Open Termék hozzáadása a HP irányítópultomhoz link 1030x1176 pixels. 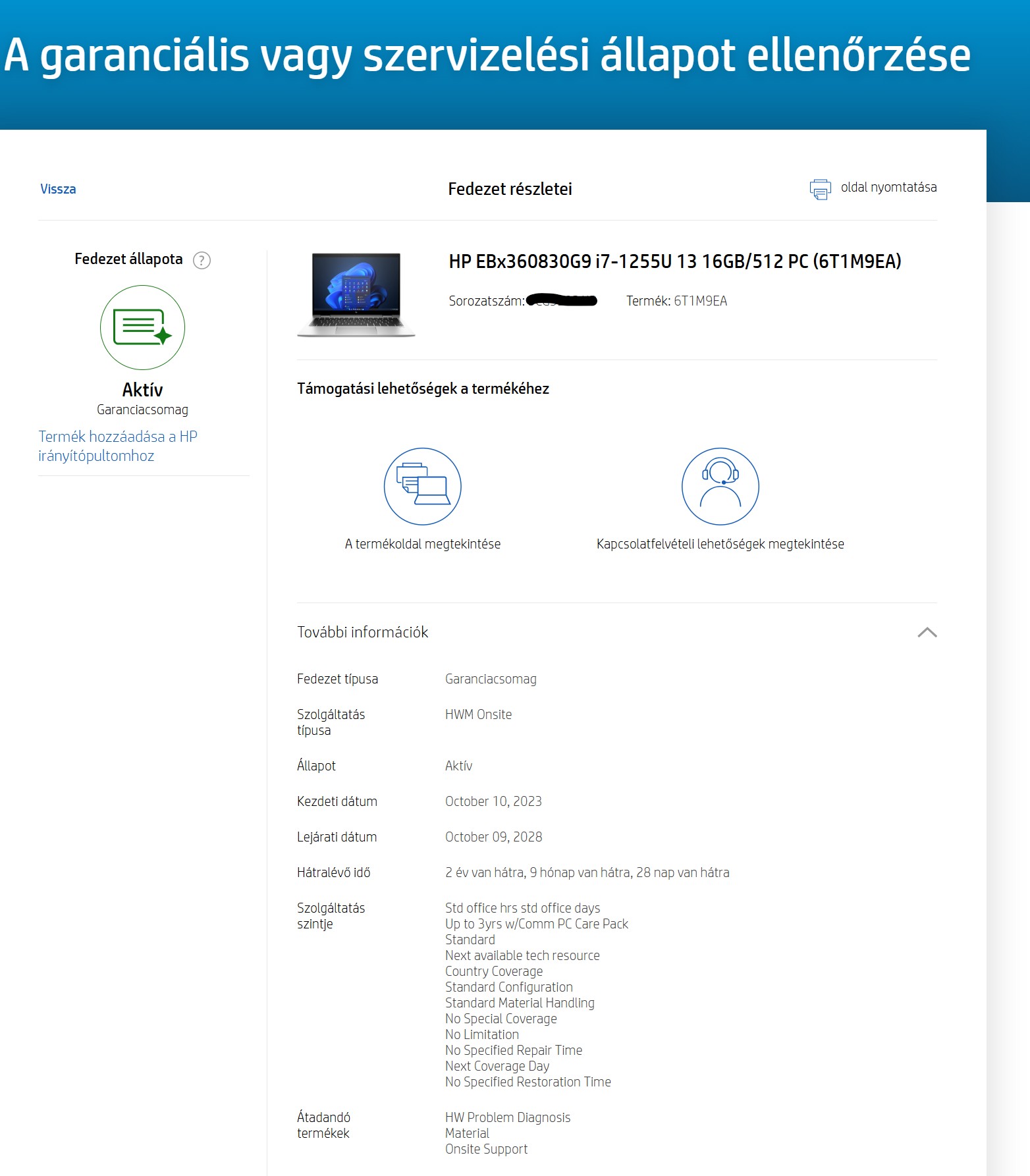[x=117, y=446]
